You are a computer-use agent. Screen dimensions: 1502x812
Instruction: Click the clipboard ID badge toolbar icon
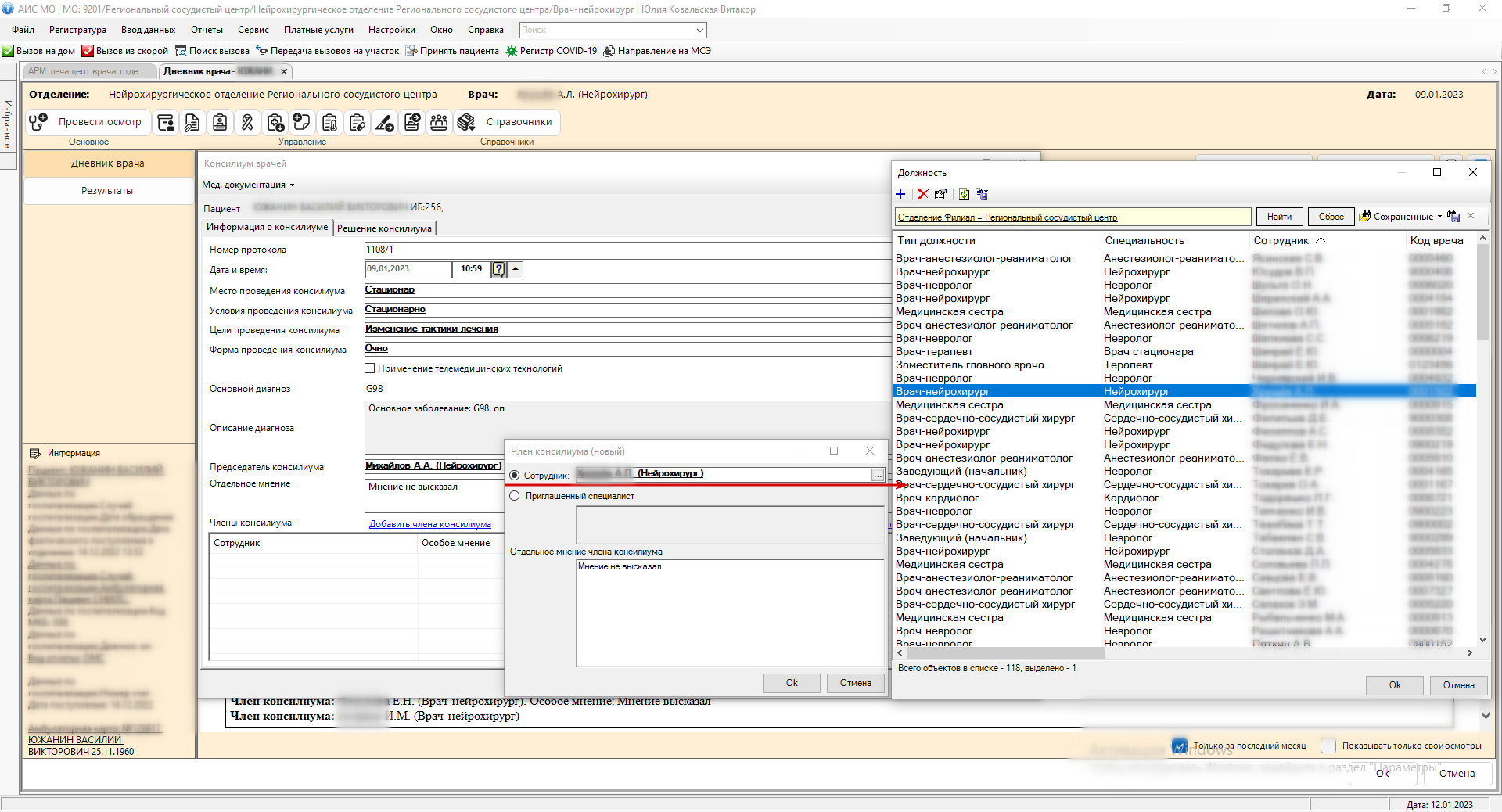pyautogui.click(x=220, y=122)
